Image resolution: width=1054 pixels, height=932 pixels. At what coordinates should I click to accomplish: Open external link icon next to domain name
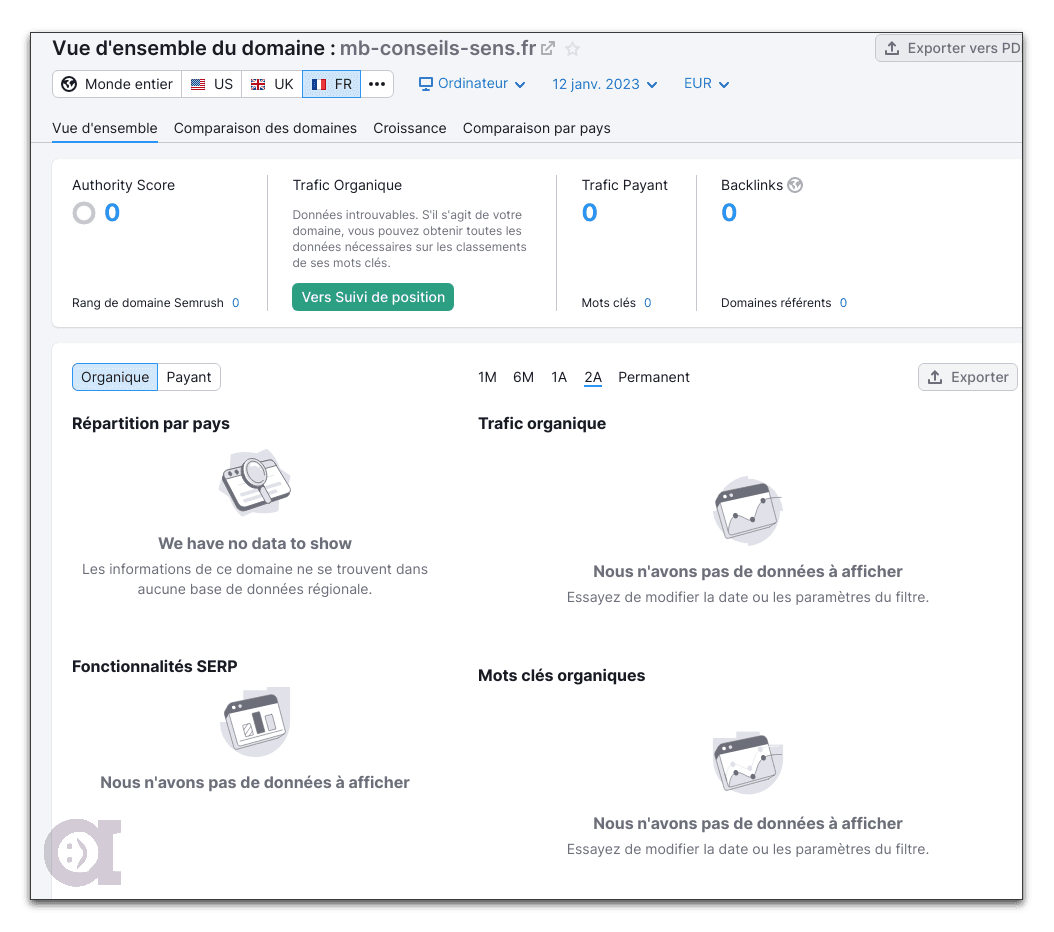pyautogui.click(x=548, y=48)
